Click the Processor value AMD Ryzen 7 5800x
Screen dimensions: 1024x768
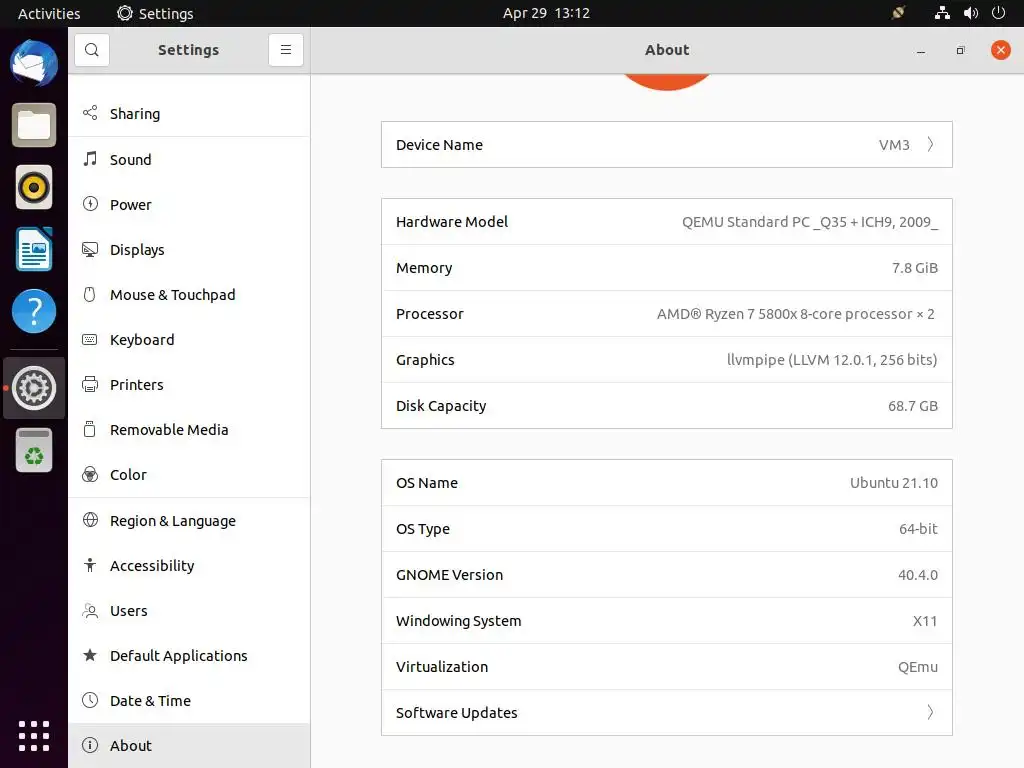795,314
